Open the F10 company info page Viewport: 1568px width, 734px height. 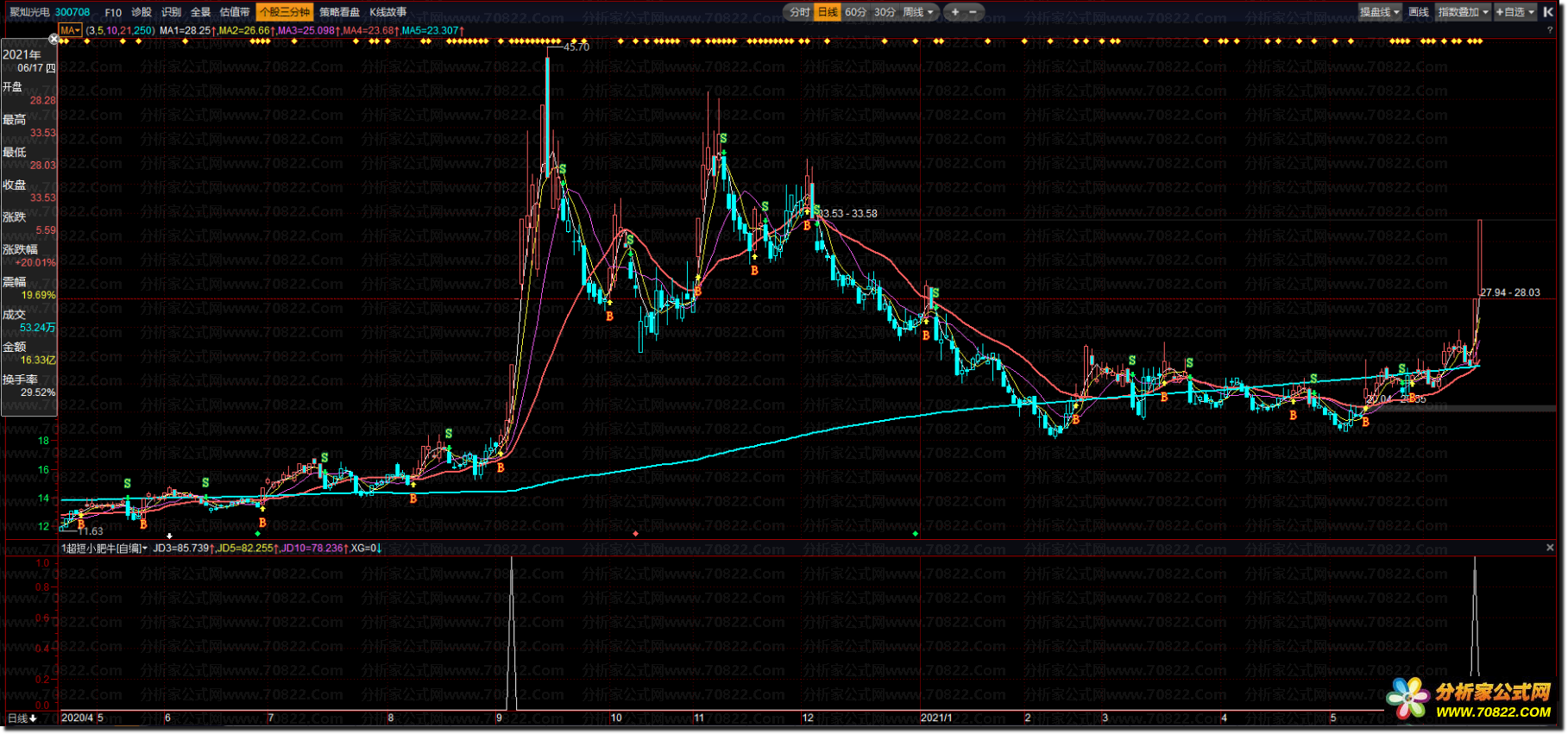113,12
